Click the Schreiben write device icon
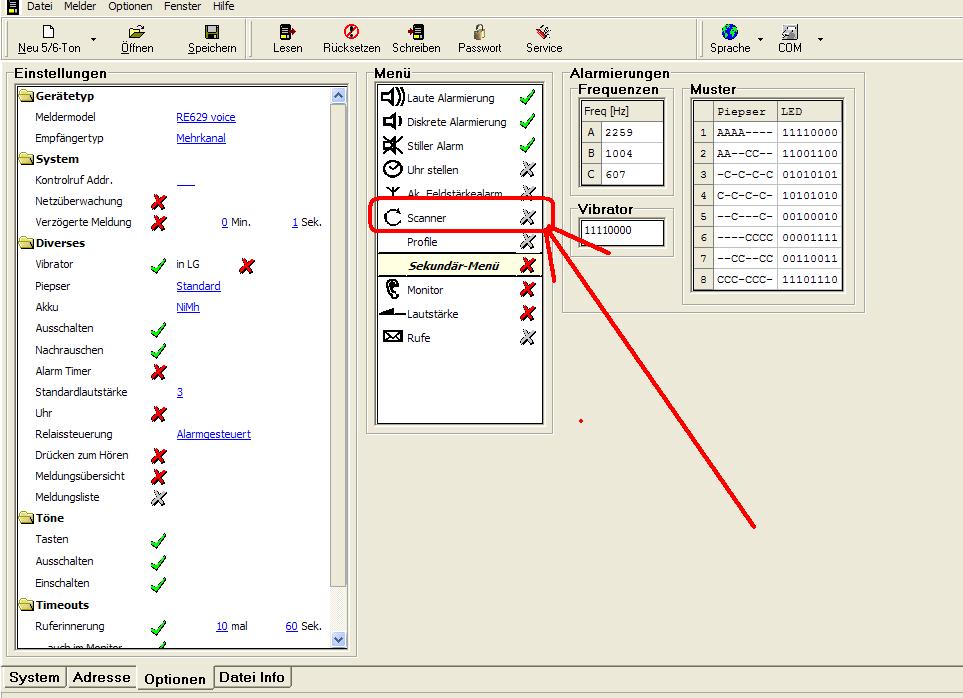The height and width of the screenshot is (698, 963). (x=416, y=33)
